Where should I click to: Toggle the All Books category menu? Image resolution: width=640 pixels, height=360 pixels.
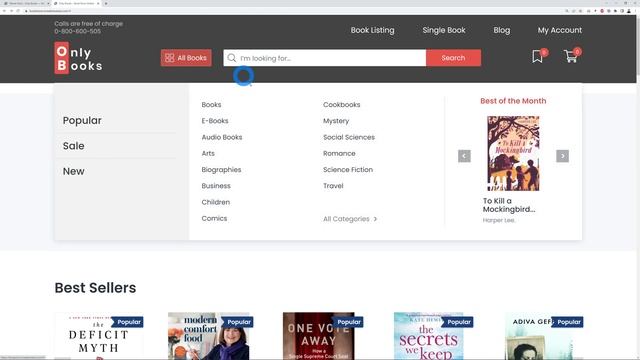click(x=186, y=58)
